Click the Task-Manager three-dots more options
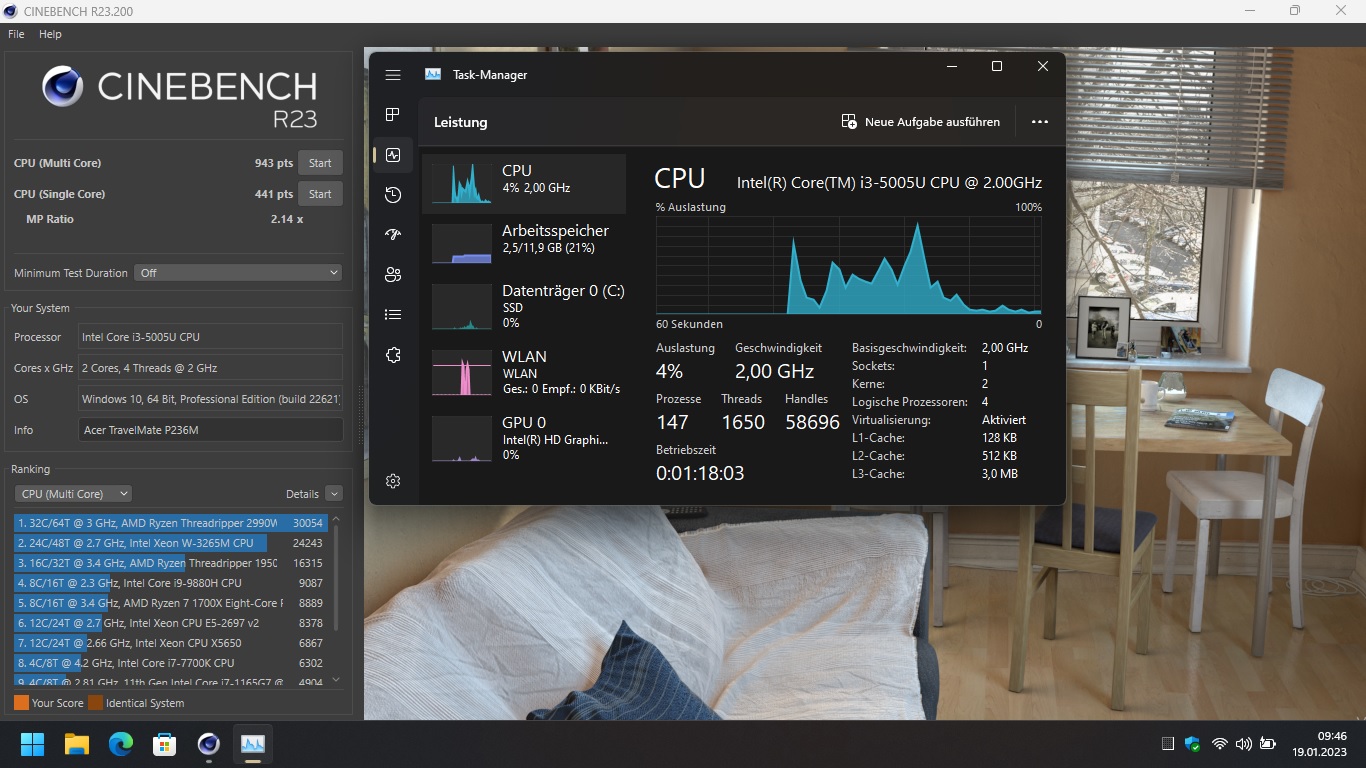The image size is (1366, 768). (x=1040, y=122)
